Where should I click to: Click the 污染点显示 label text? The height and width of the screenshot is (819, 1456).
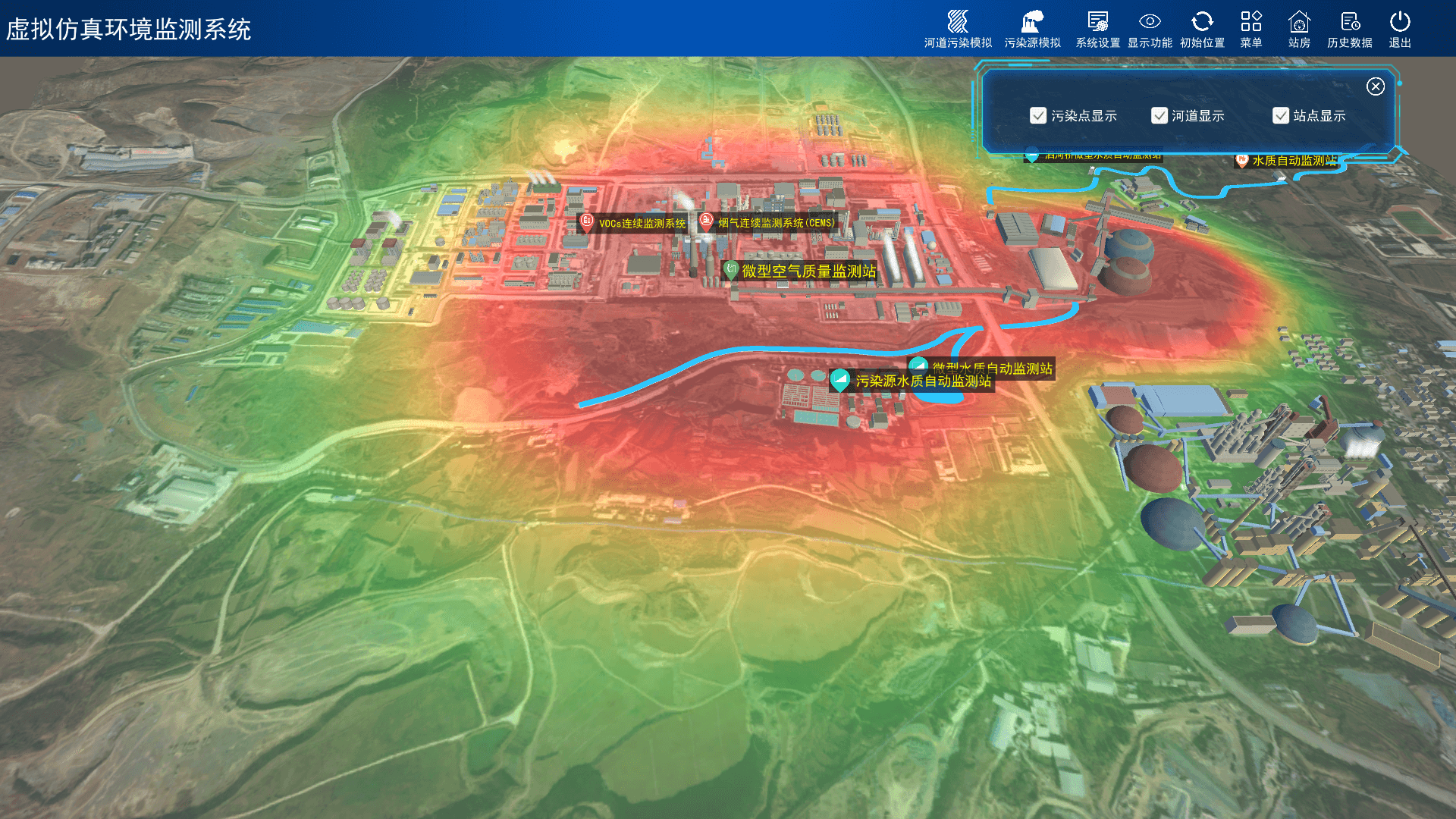tap(1084, 115)
